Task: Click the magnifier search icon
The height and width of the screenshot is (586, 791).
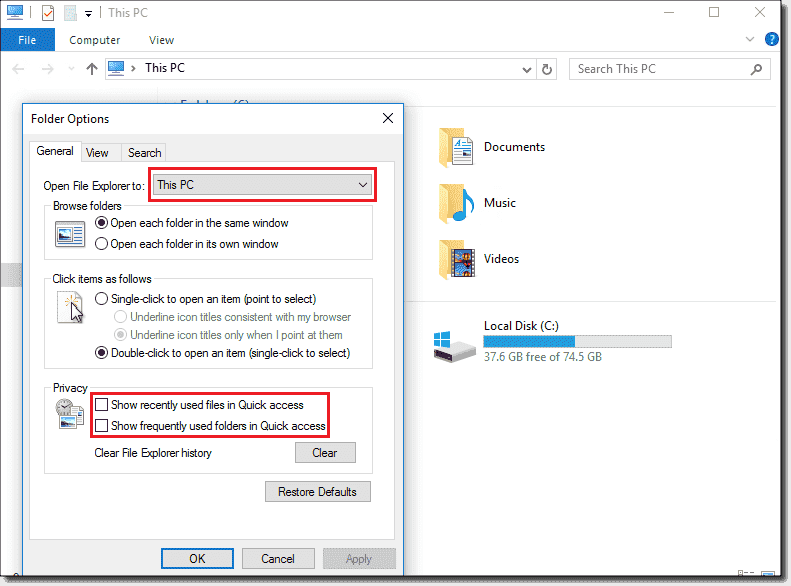Action: pyautogui.click(x=756, y=70)
